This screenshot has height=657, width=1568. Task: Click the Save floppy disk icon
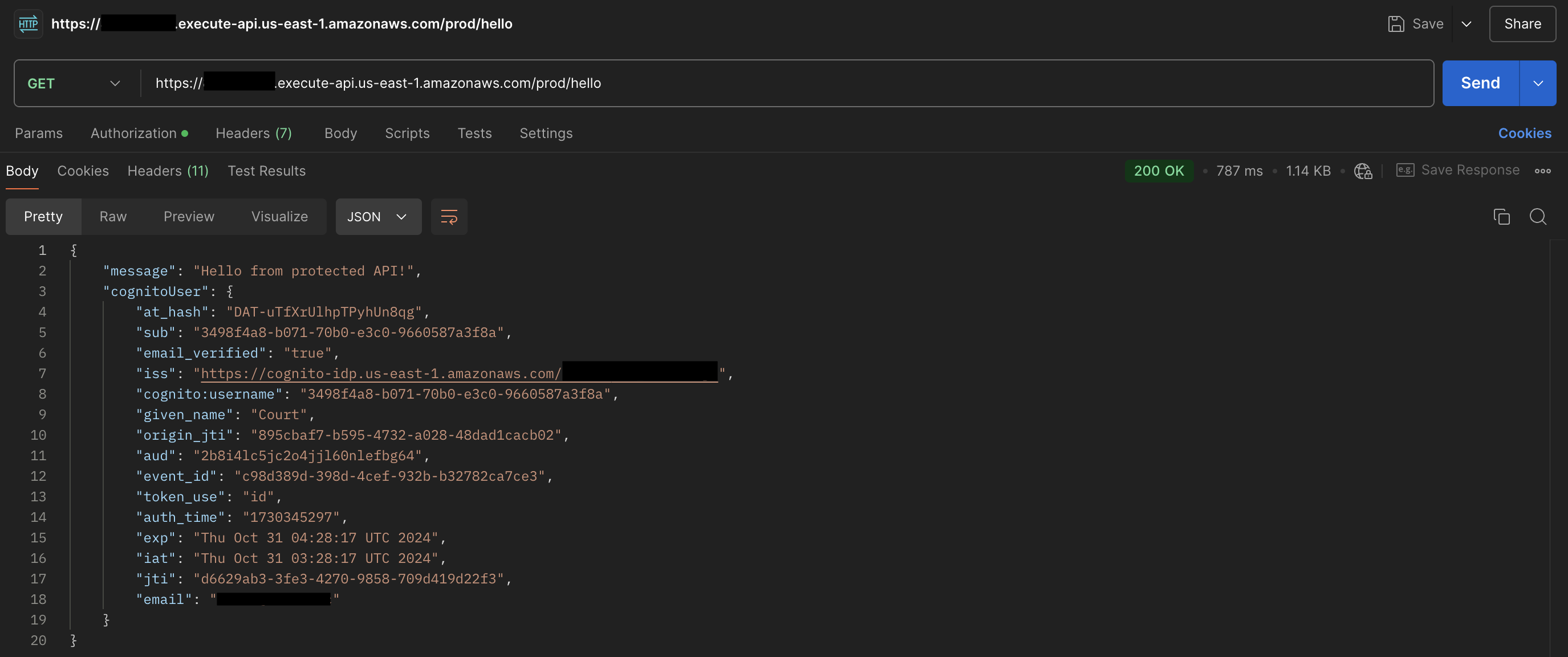tap(1396, 24)
